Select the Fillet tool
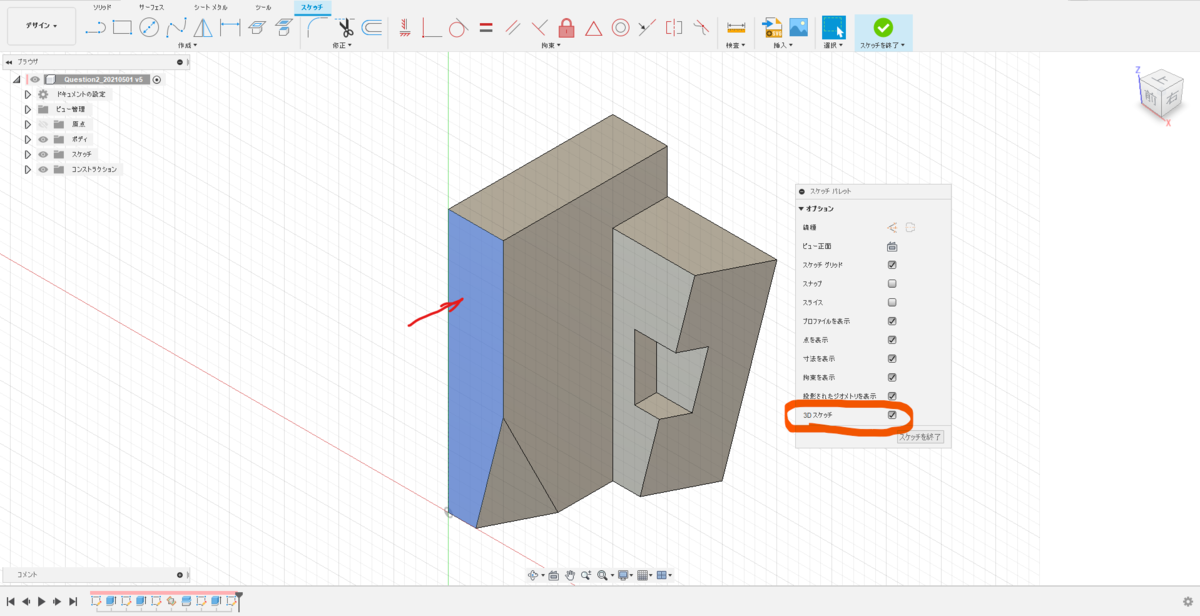Image resolution: width=1200 pixels, height=616 pixels. (318, 28)
